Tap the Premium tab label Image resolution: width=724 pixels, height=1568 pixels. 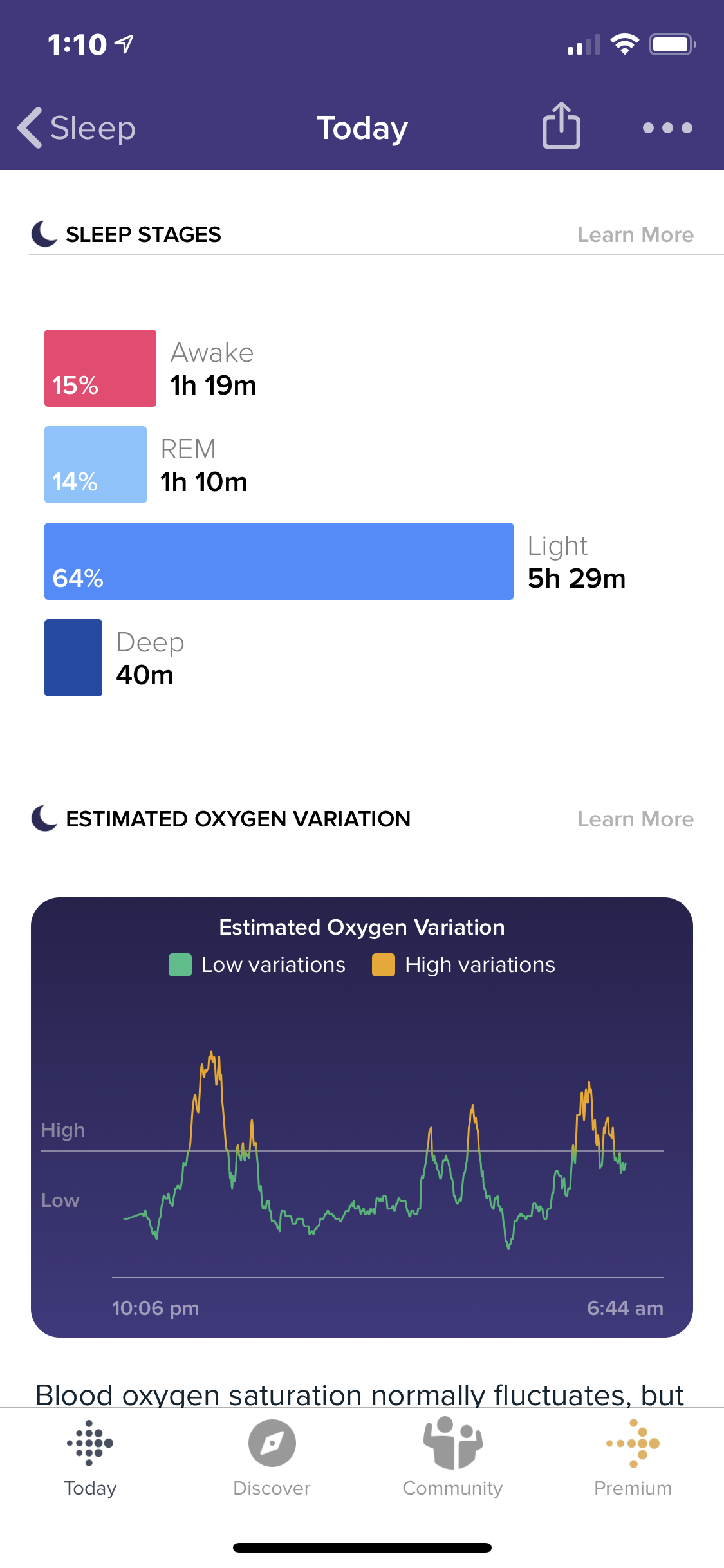633,1488
